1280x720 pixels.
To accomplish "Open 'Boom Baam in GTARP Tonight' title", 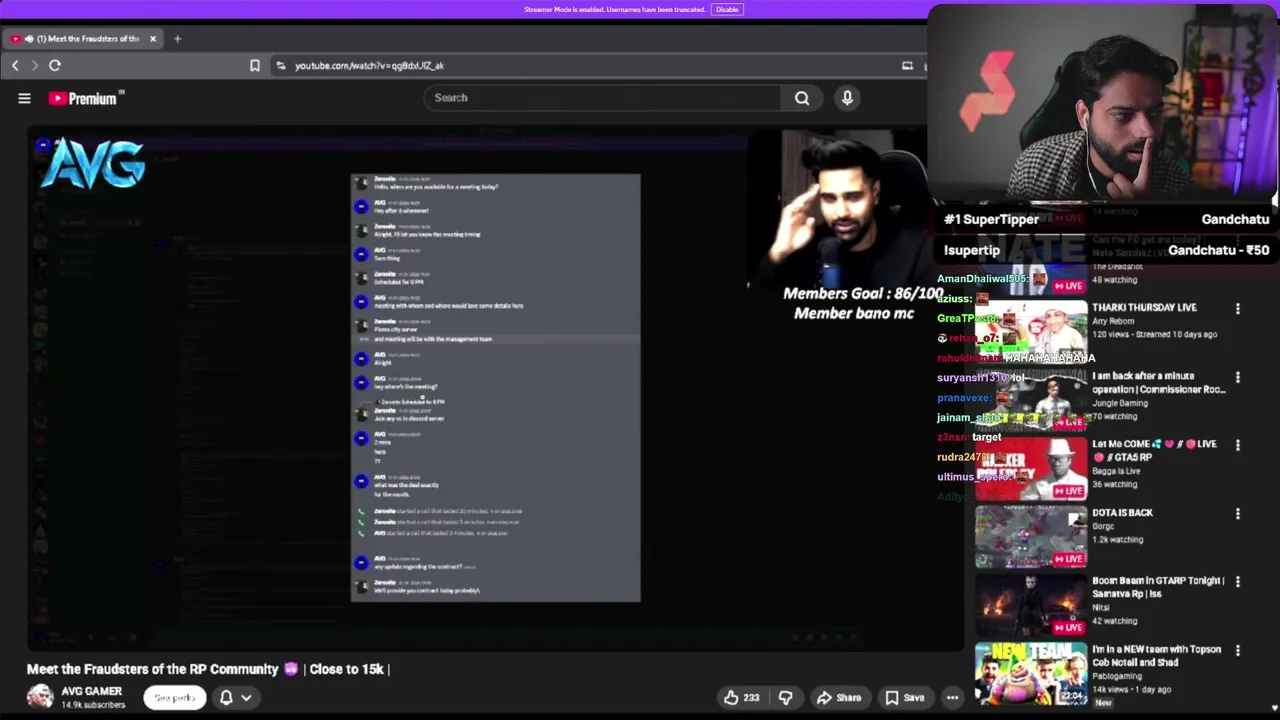I will [1158, 587].
